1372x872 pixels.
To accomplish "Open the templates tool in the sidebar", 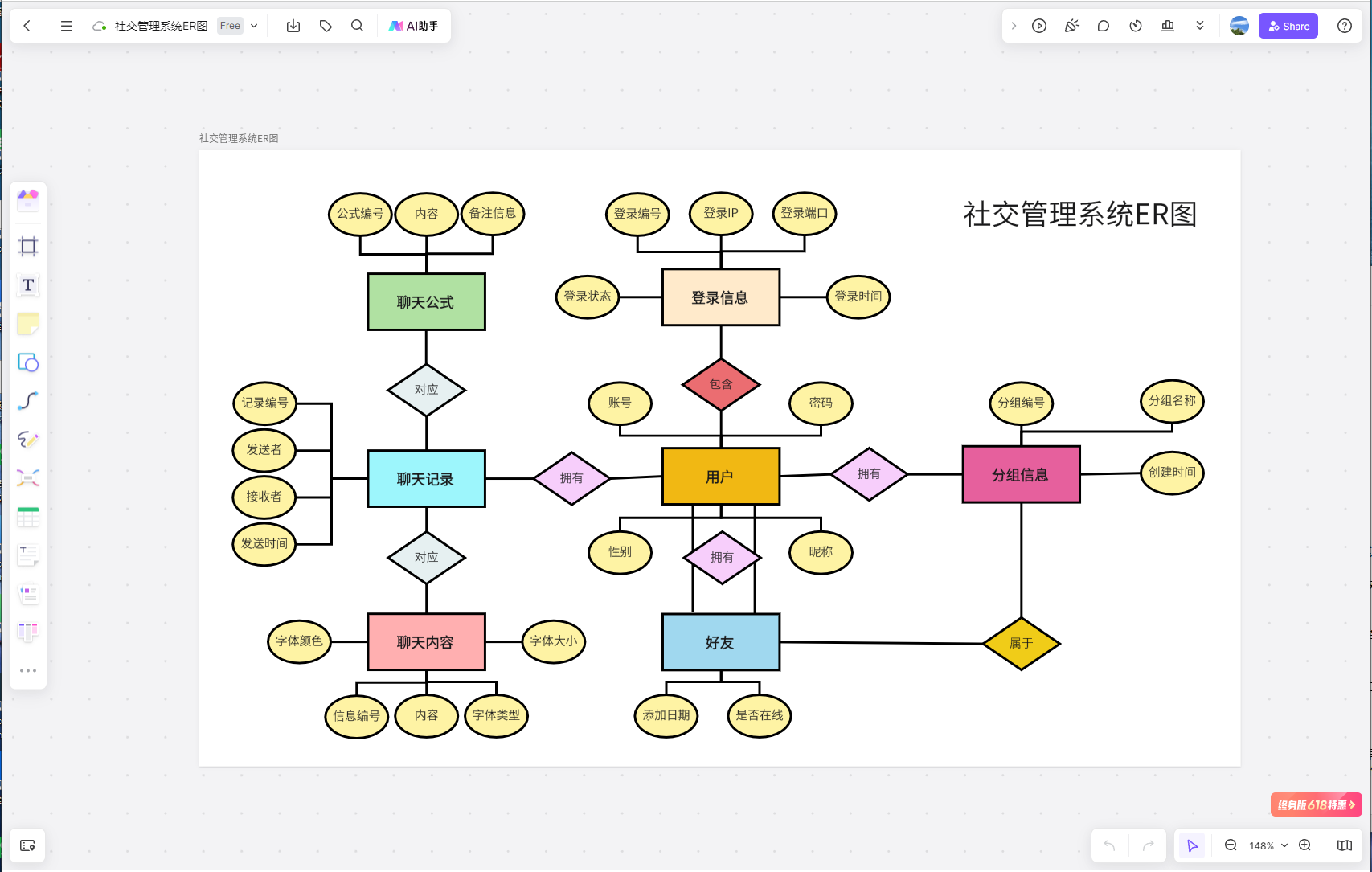I will pos(28,199).
